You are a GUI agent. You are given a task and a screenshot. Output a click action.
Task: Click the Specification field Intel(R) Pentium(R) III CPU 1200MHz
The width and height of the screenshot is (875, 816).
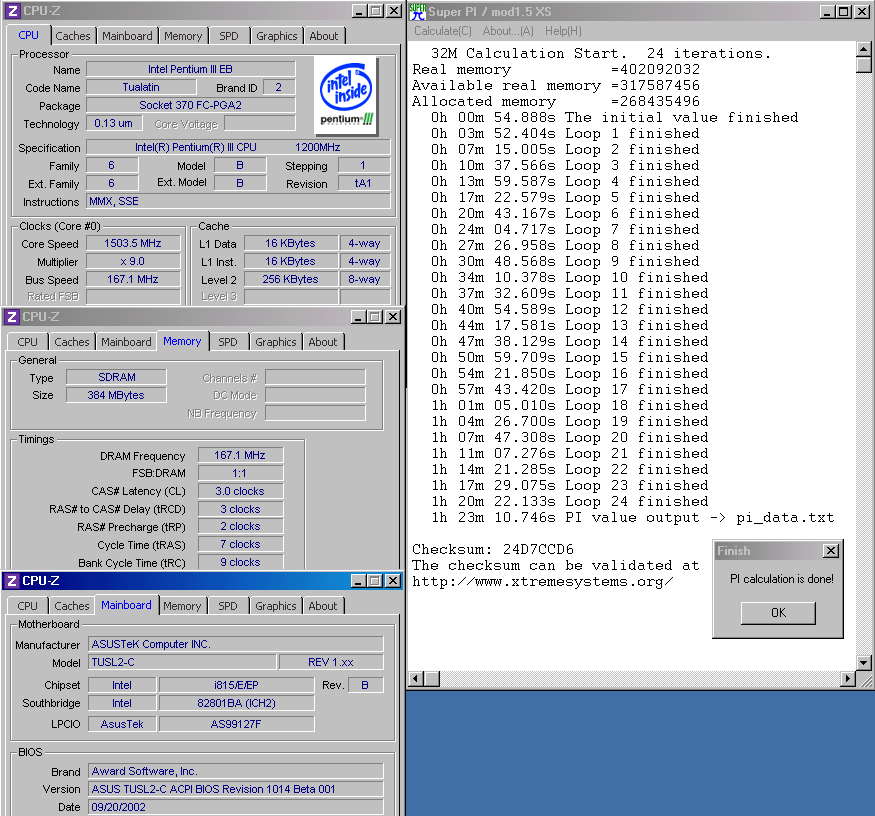pyautogui.click(x=239, y=147)
